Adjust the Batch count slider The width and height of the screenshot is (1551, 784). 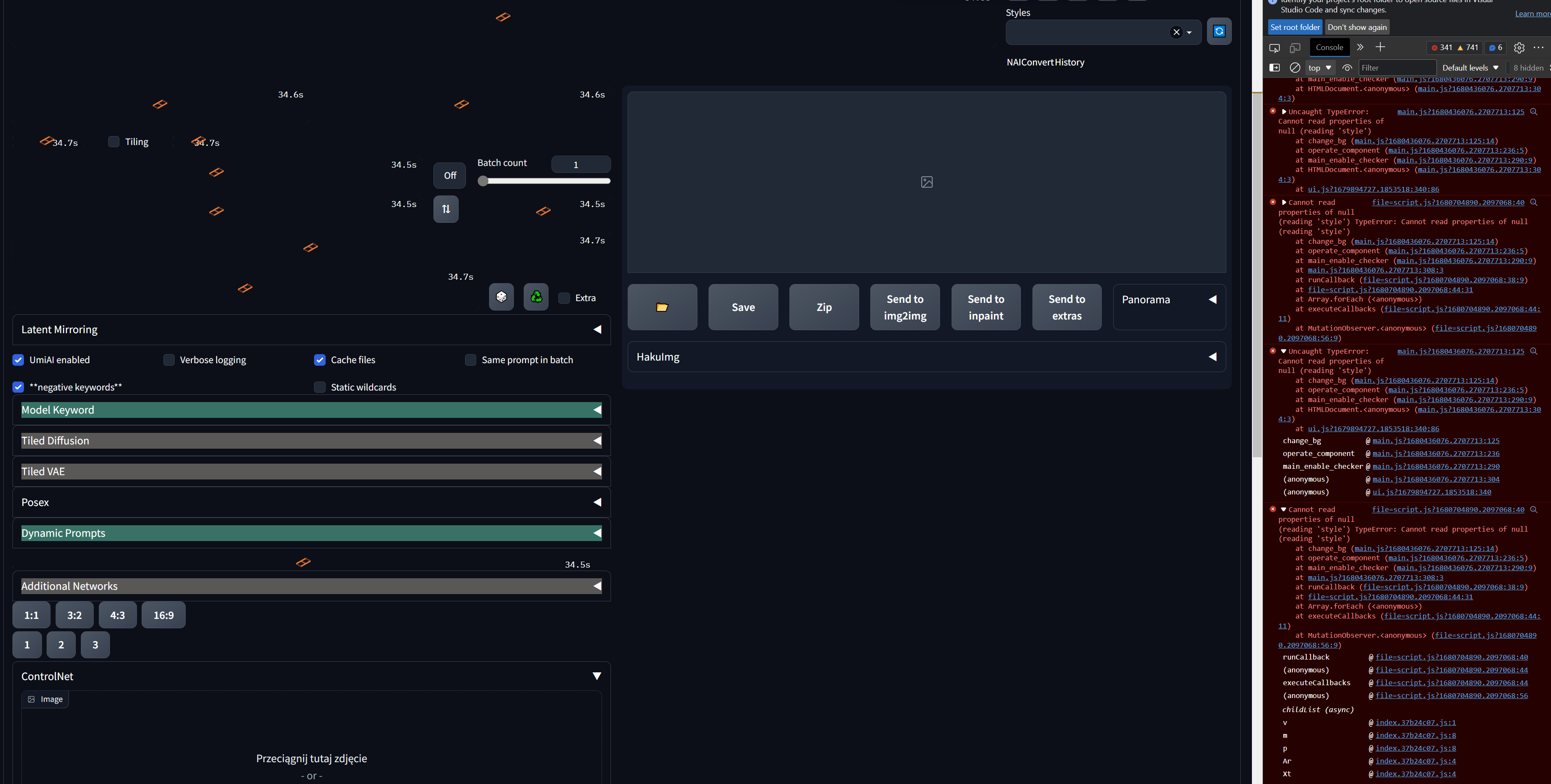pos(483,181)
